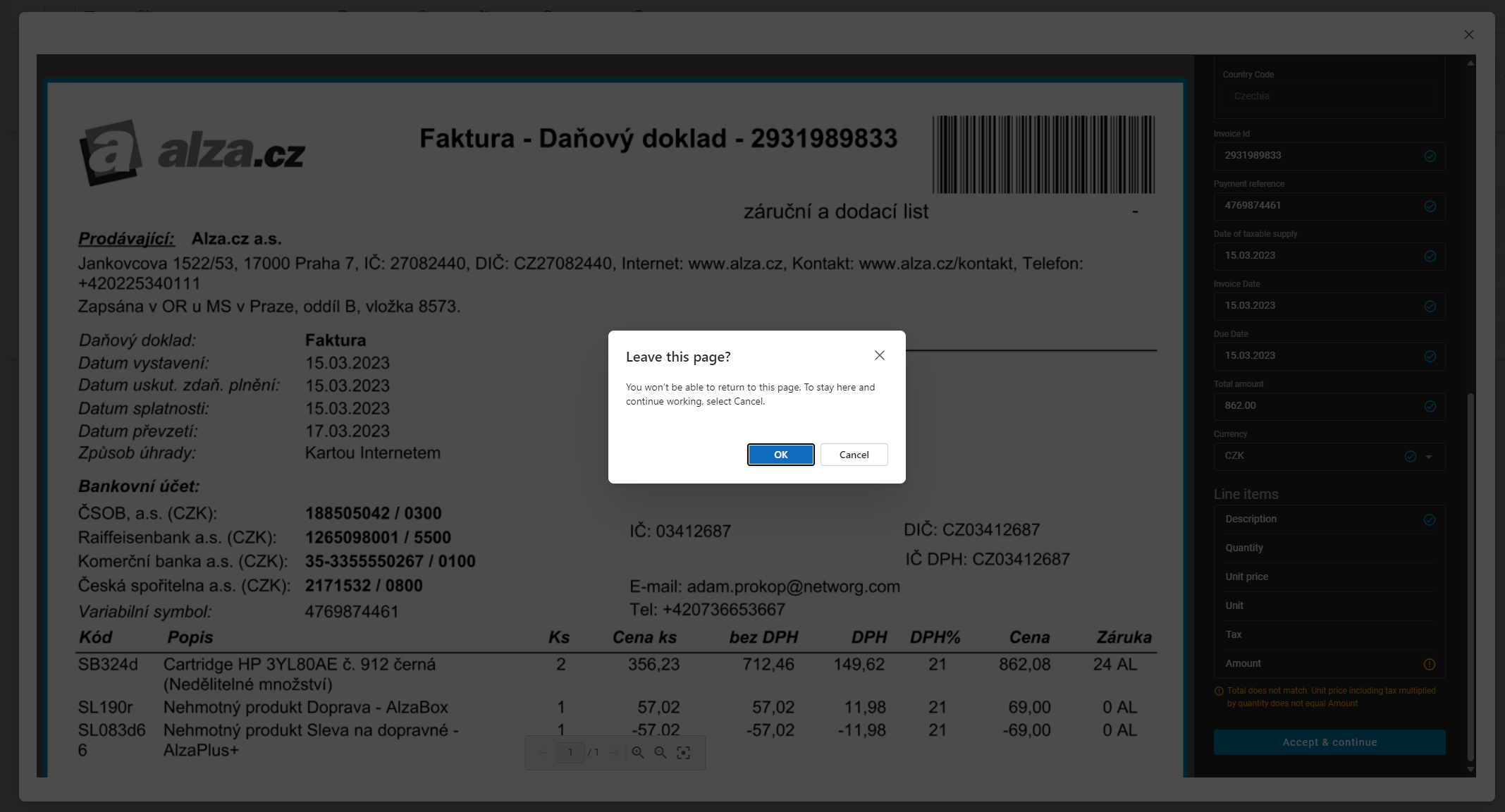The image size is (1505, 812).
Task: Zoom out of the invoice document
Action: coord(661,753)
